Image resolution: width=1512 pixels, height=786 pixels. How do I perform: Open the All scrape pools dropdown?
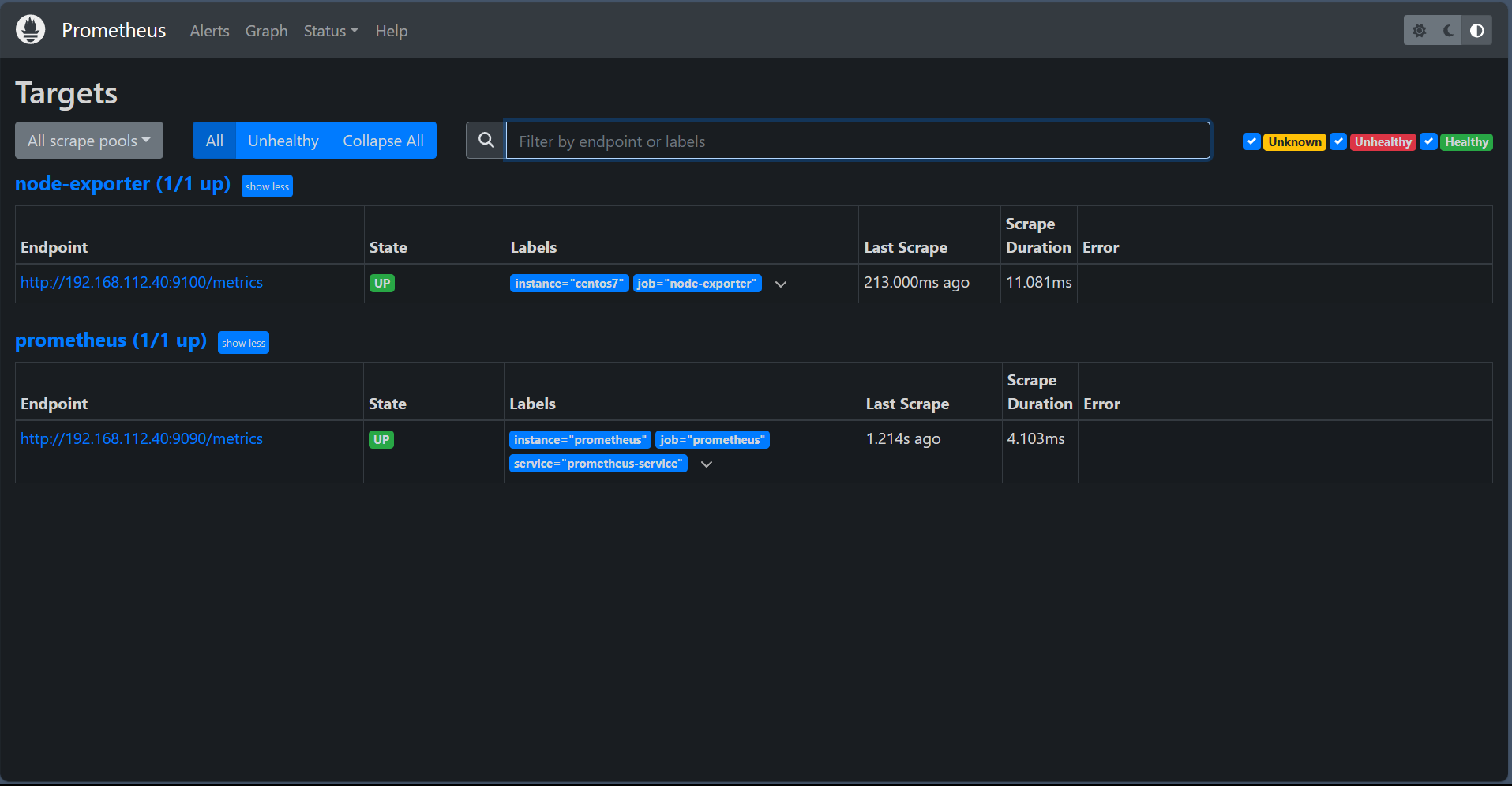point(89,140)
